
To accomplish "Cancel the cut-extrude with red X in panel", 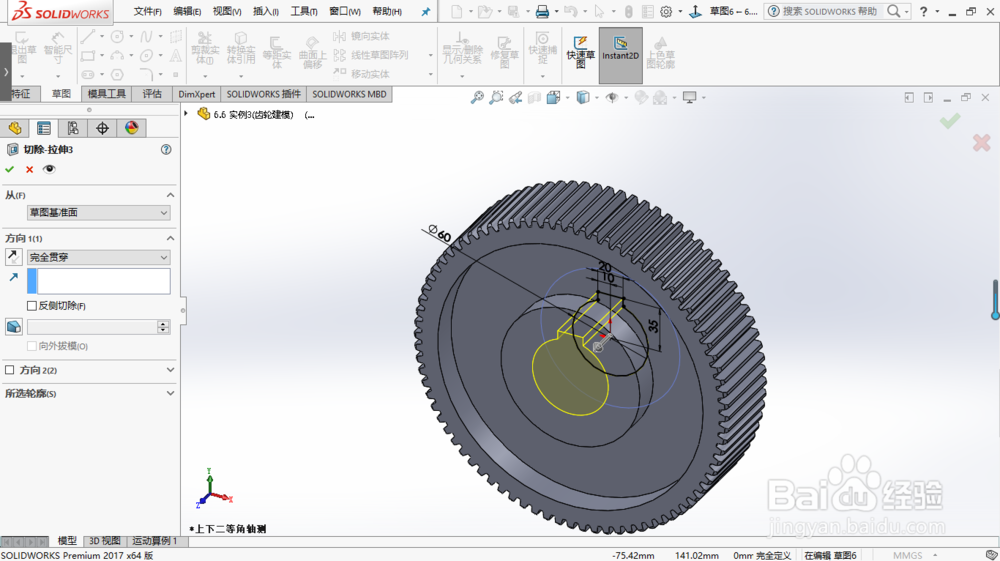I will pyautogui.click(x=29, y=169).
